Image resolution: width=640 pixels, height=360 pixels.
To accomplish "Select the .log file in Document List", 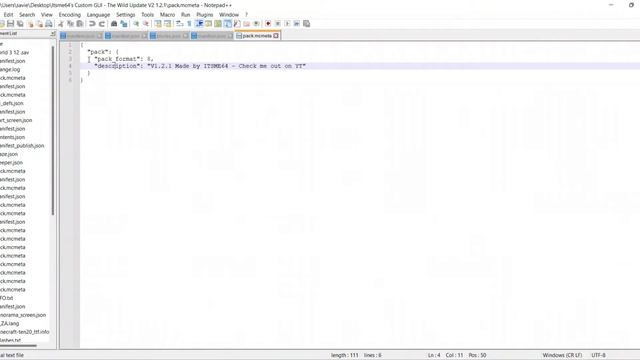I will (x=10, y=69).
